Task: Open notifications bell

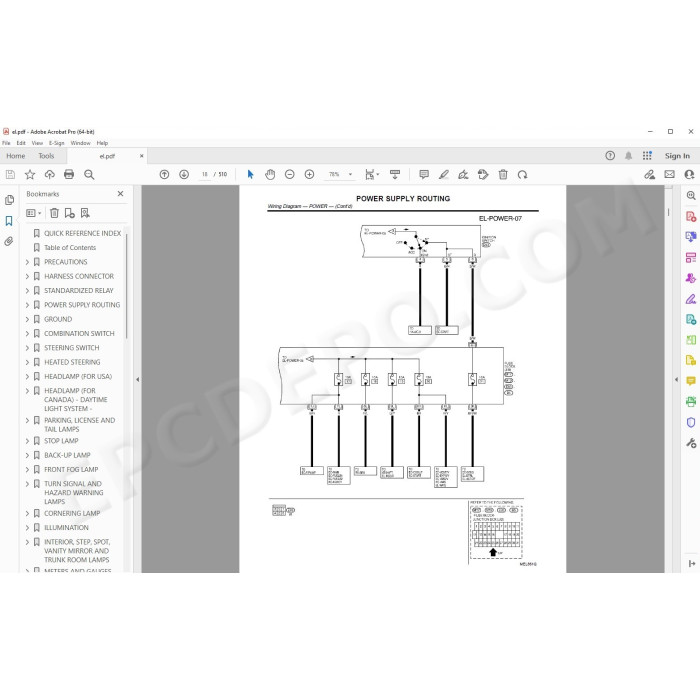Action: (629, 156)
